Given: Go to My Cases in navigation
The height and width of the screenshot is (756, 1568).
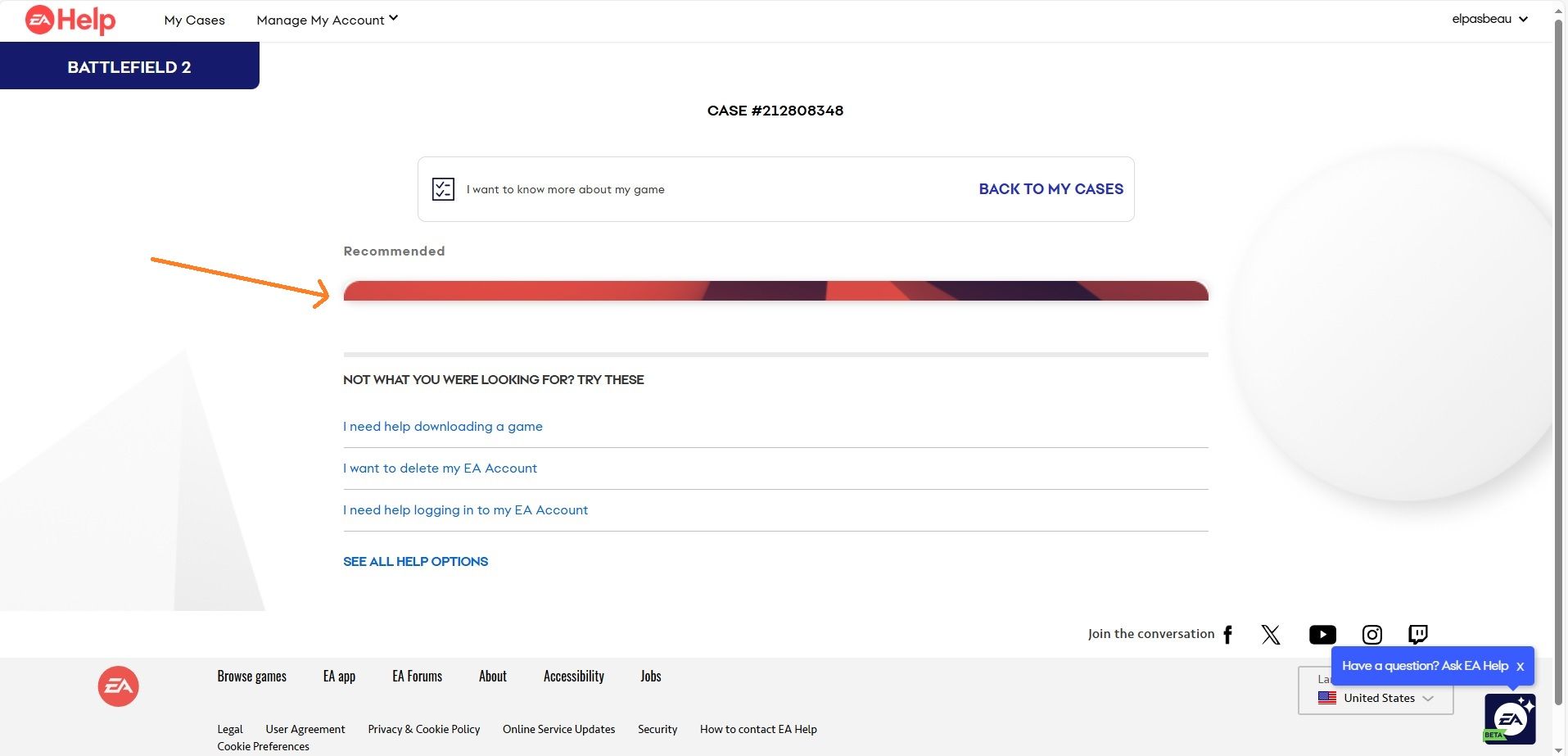Looking at the screenshot, I should tap(194, 20).
